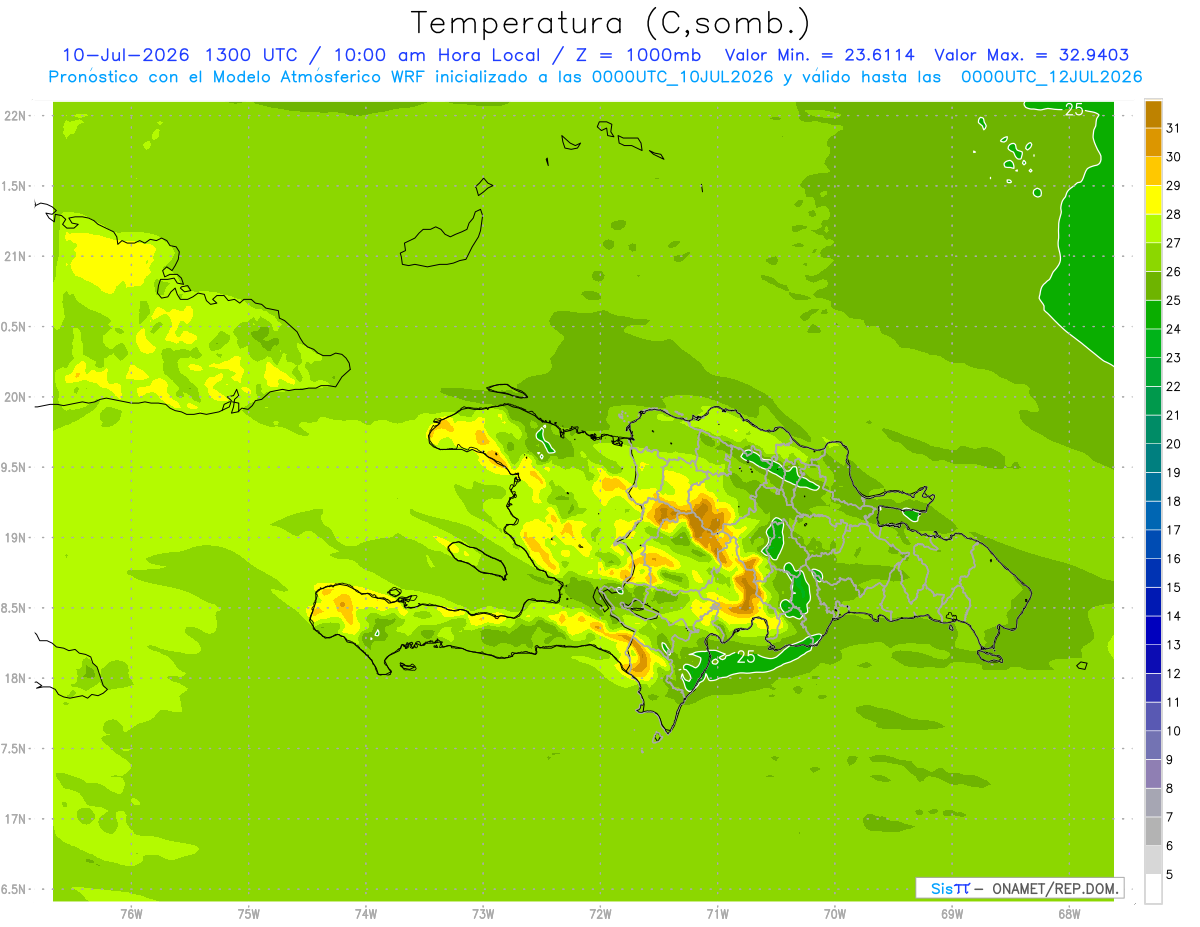This screenshot has width=1200, height=927.
Task: Click the "75W" longitude label
Action: 249,913
